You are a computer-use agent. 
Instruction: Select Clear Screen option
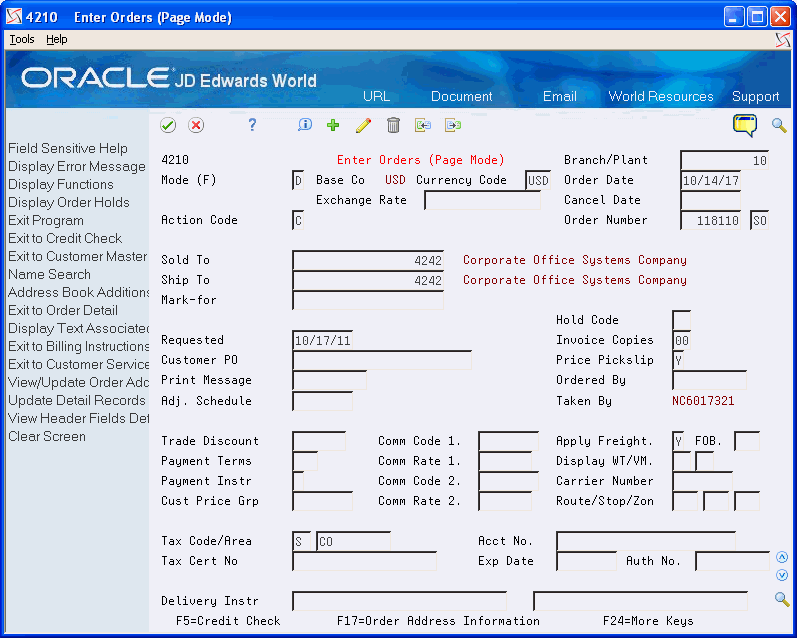(x=47, y=437)
